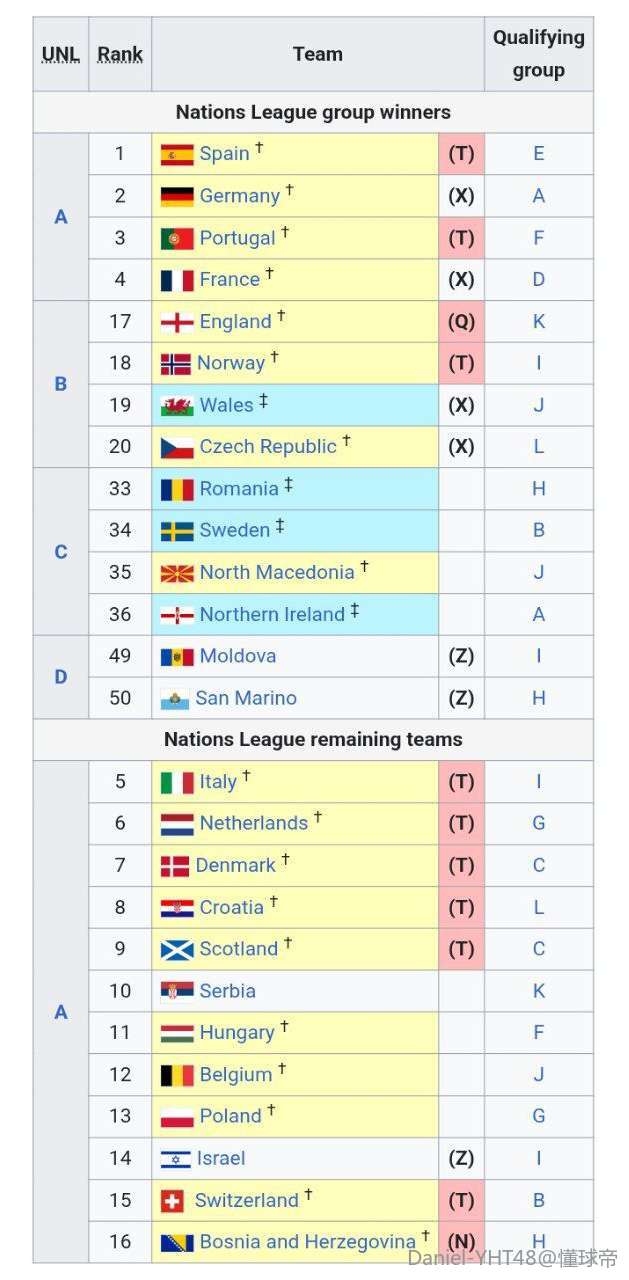Click the UNL column header abbreviation

click(x=61, y=55)
